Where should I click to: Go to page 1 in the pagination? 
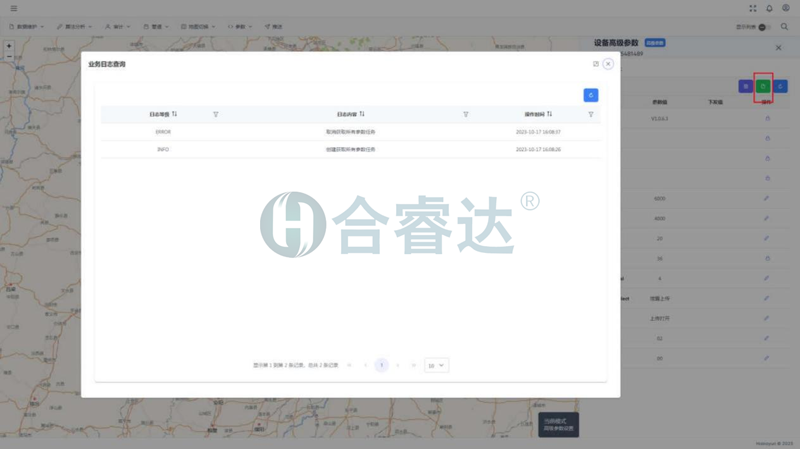[382, 365]
